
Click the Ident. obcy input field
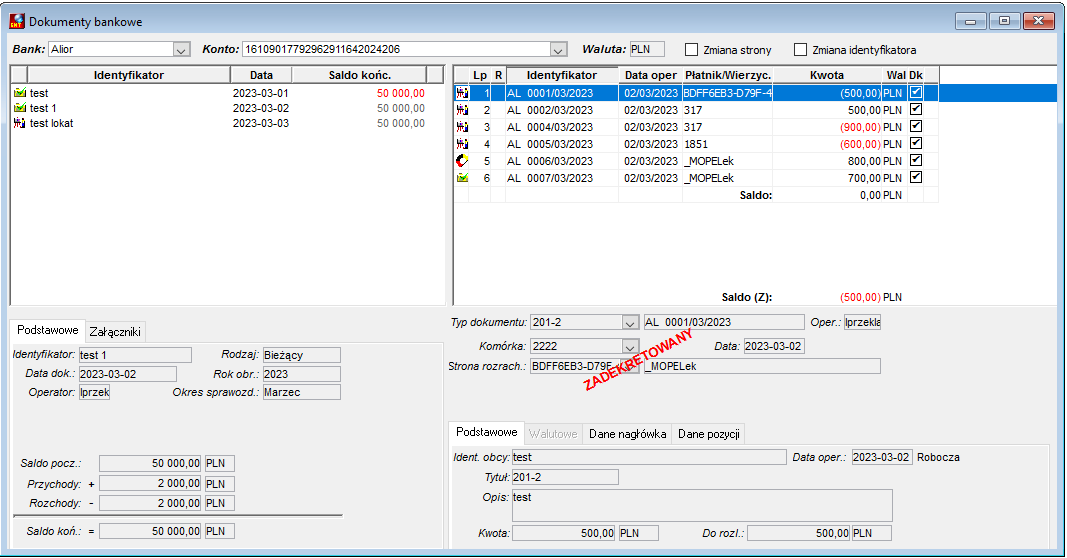(649, 457)
